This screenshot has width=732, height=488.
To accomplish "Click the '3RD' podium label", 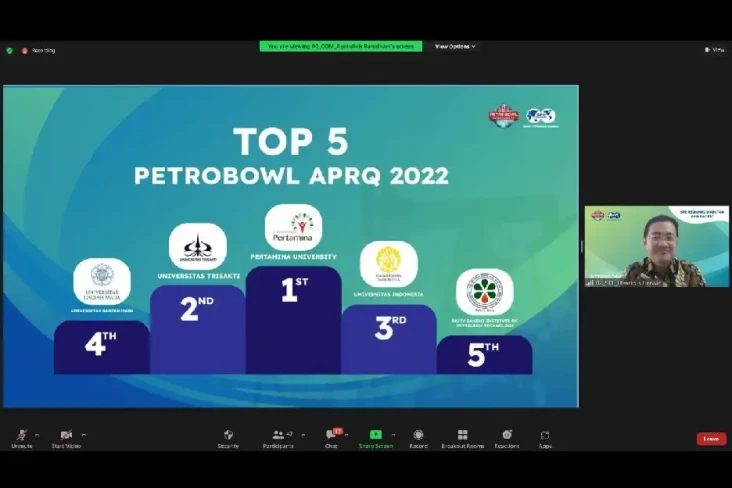I will tap(390, 327).
